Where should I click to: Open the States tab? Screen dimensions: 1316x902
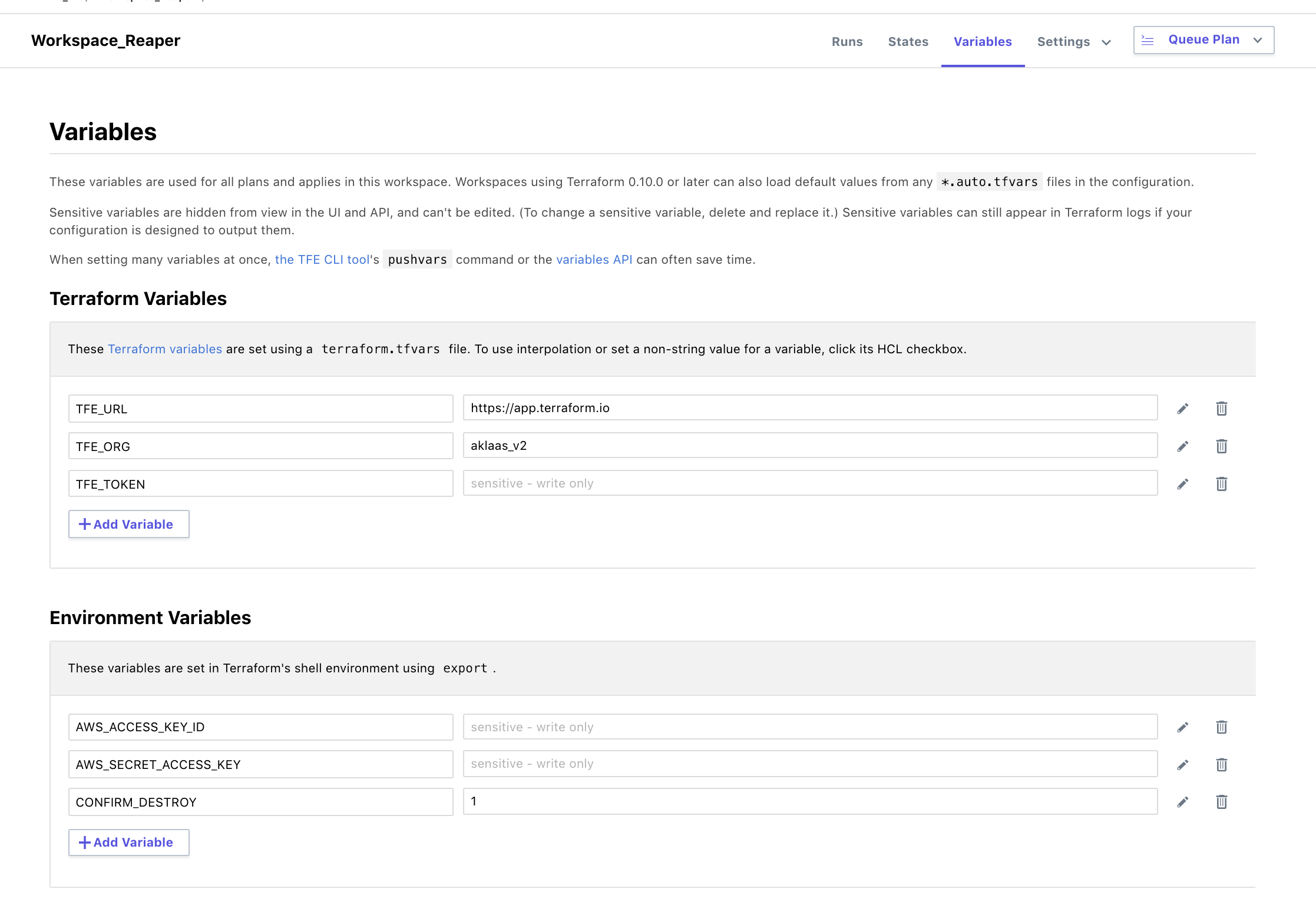tap(908, 42)
